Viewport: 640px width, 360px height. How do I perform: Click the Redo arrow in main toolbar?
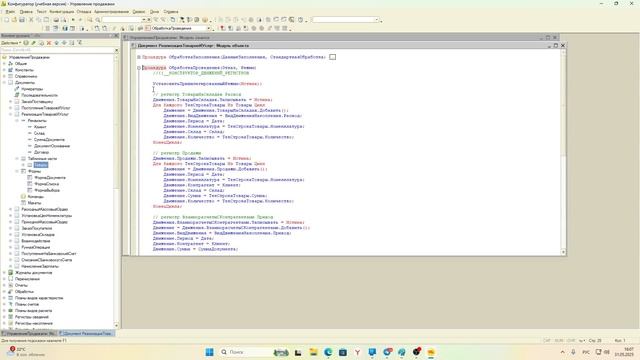80,20
